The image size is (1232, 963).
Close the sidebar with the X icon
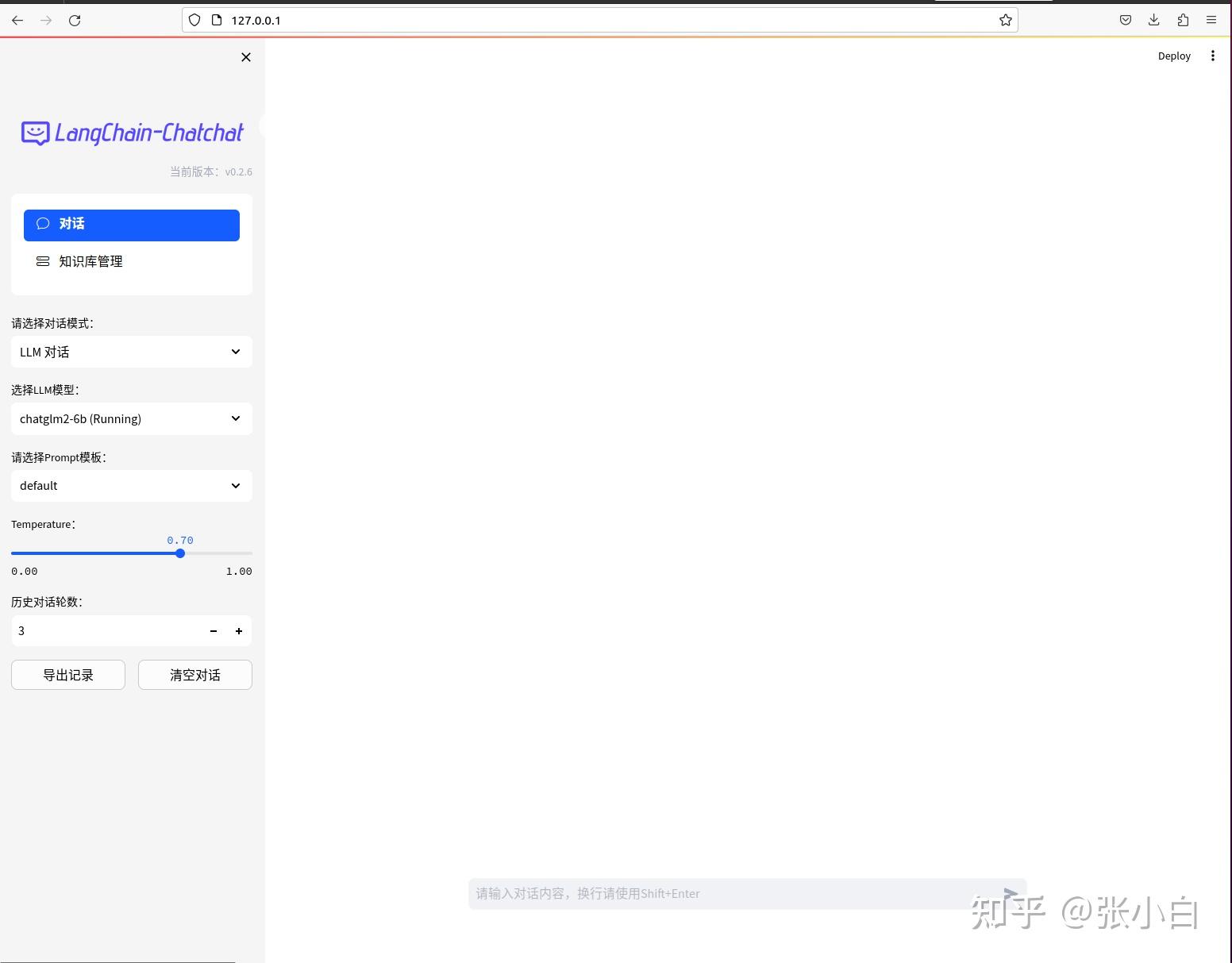246,57
